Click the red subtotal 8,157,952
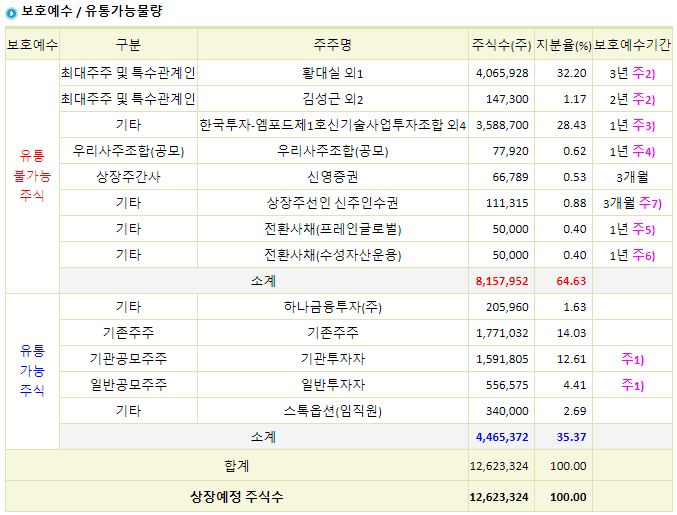This screenshot has height=515, width=677. tap(502, 281)
